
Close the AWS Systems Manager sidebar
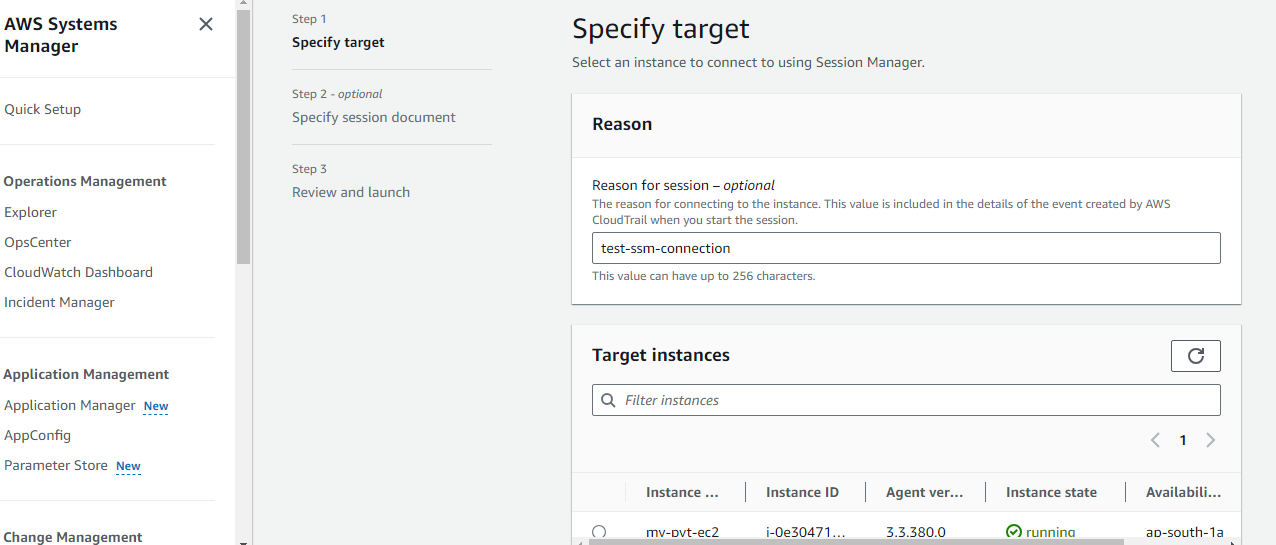[x=206, y=24]
